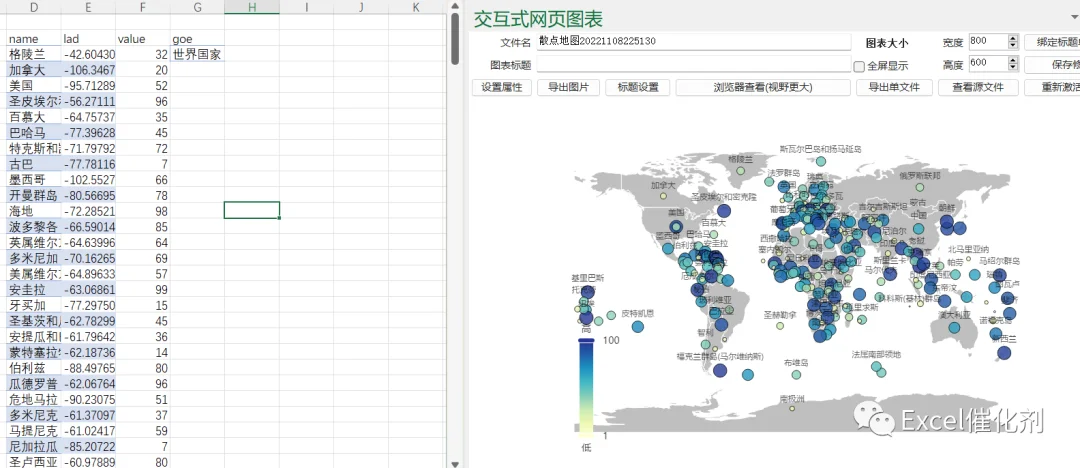This screenshot has height=468, width=1080.
Task: Select the 海地 name cell
Action: [x=34, y=210]
